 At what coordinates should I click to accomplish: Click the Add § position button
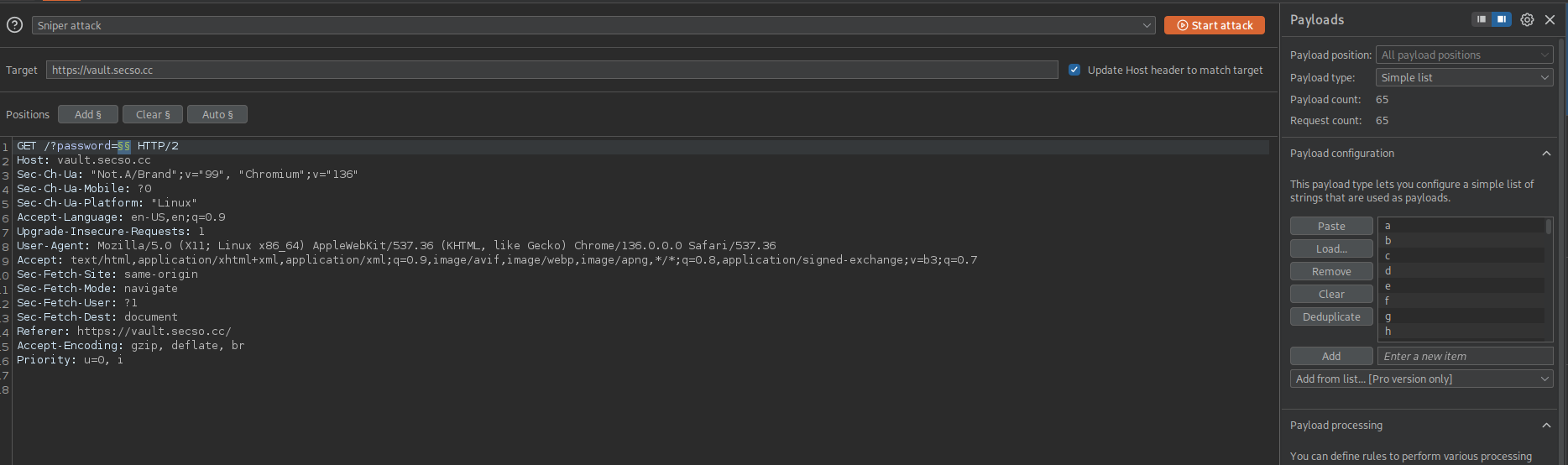[x=88, y=114]
